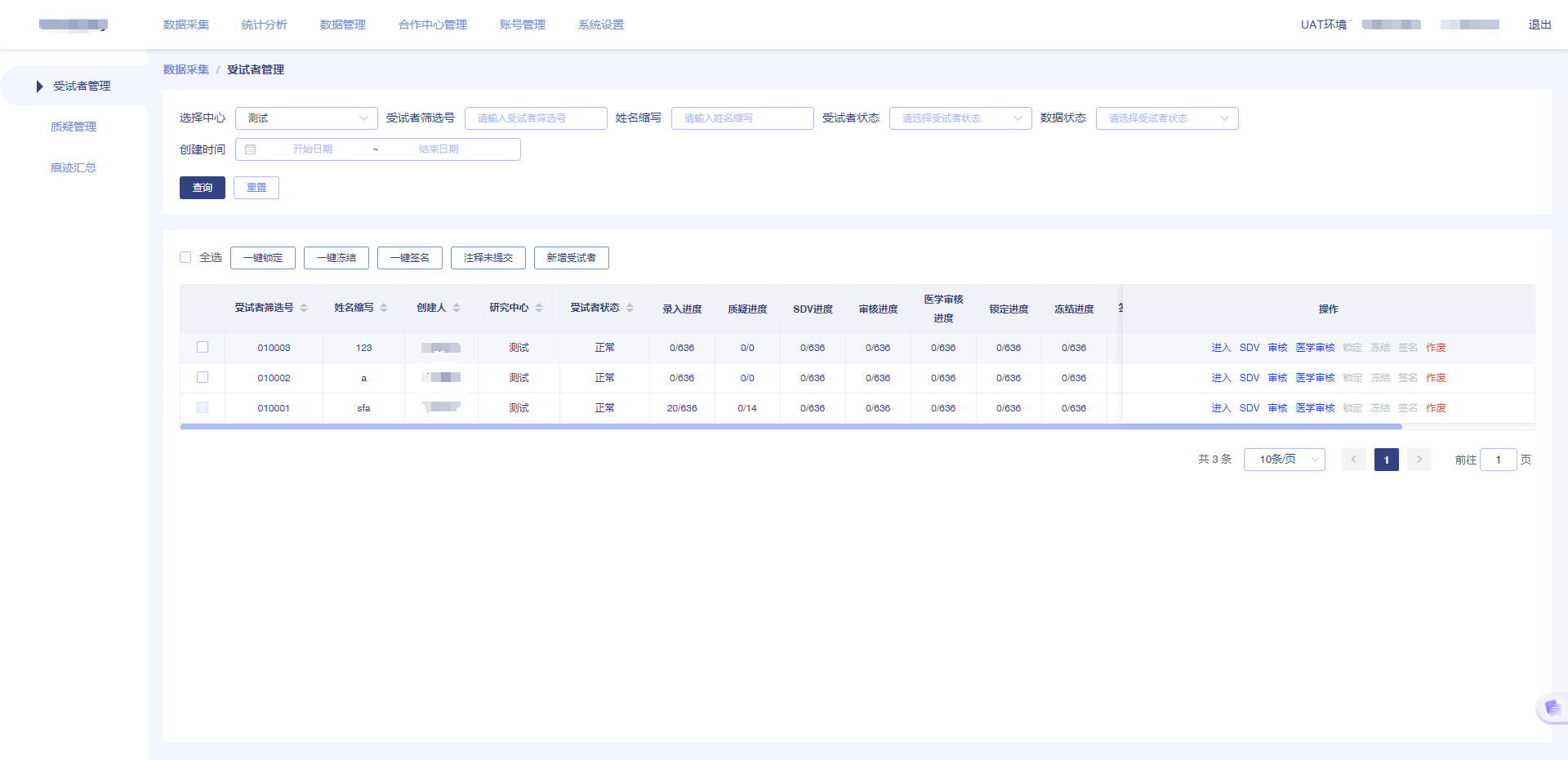Click the 010002 screening number cell
The image size is (1568, 760).
pos(274,378)
